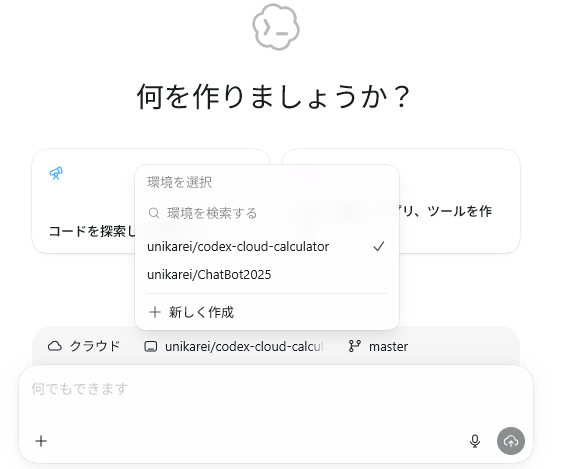The image size is (561, 469).
Task: Open the master branch selector
Action: click(378, 346)
